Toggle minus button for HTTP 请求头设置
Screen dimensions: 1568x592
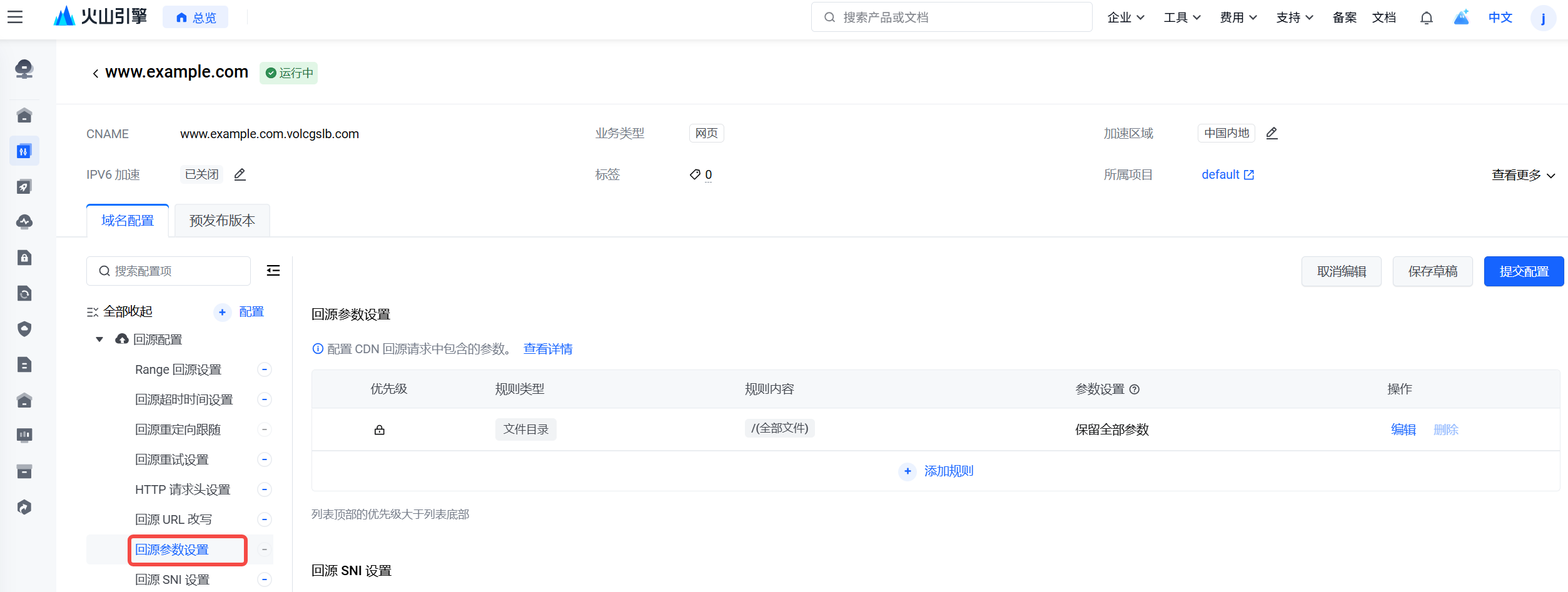265,489
